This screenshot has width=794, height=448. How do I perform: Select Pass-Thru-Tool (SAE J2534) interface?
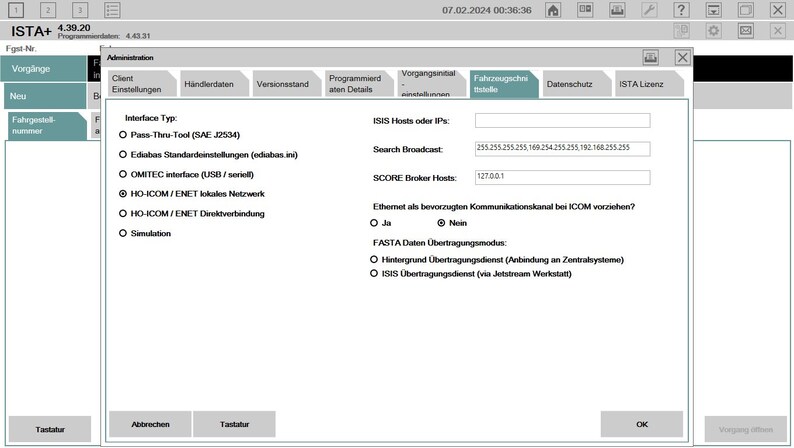tap(179, 135)
